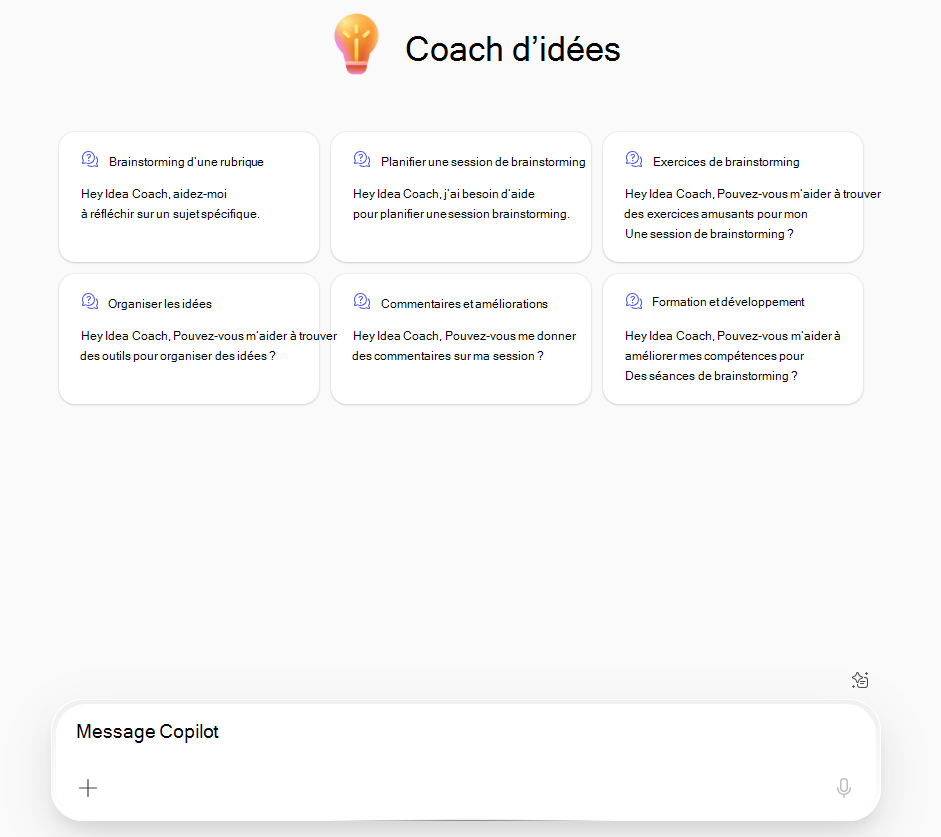Open the Commentaires et améliorations prompt title
This screenshot has height=837, width=941.
[464, 304]
